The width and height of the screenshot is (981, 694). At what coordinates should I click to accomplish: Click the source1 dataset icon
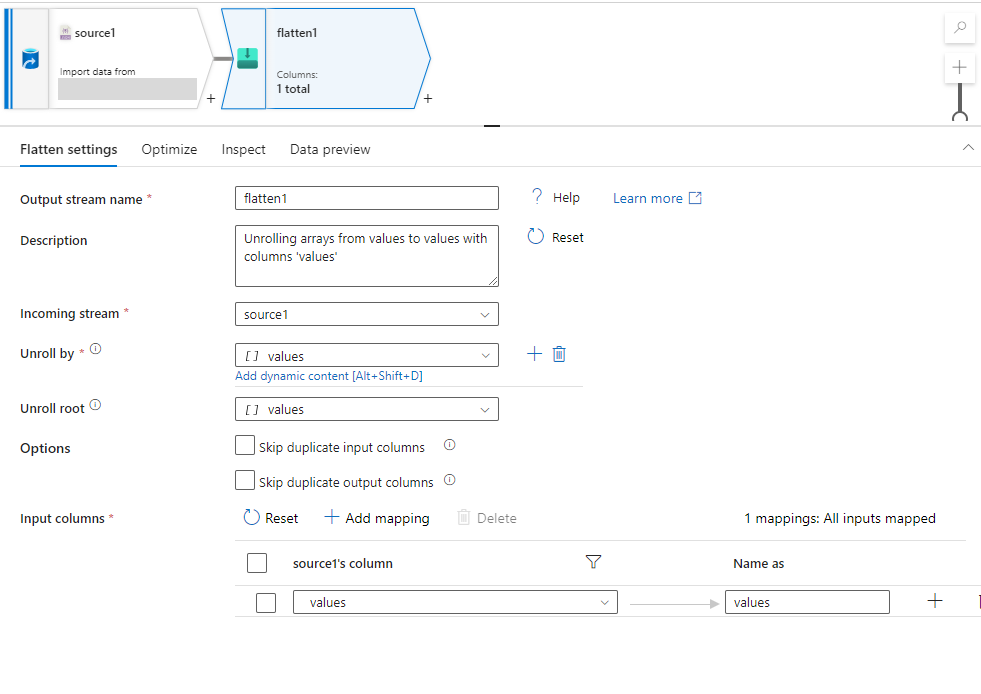click(30, 61)
